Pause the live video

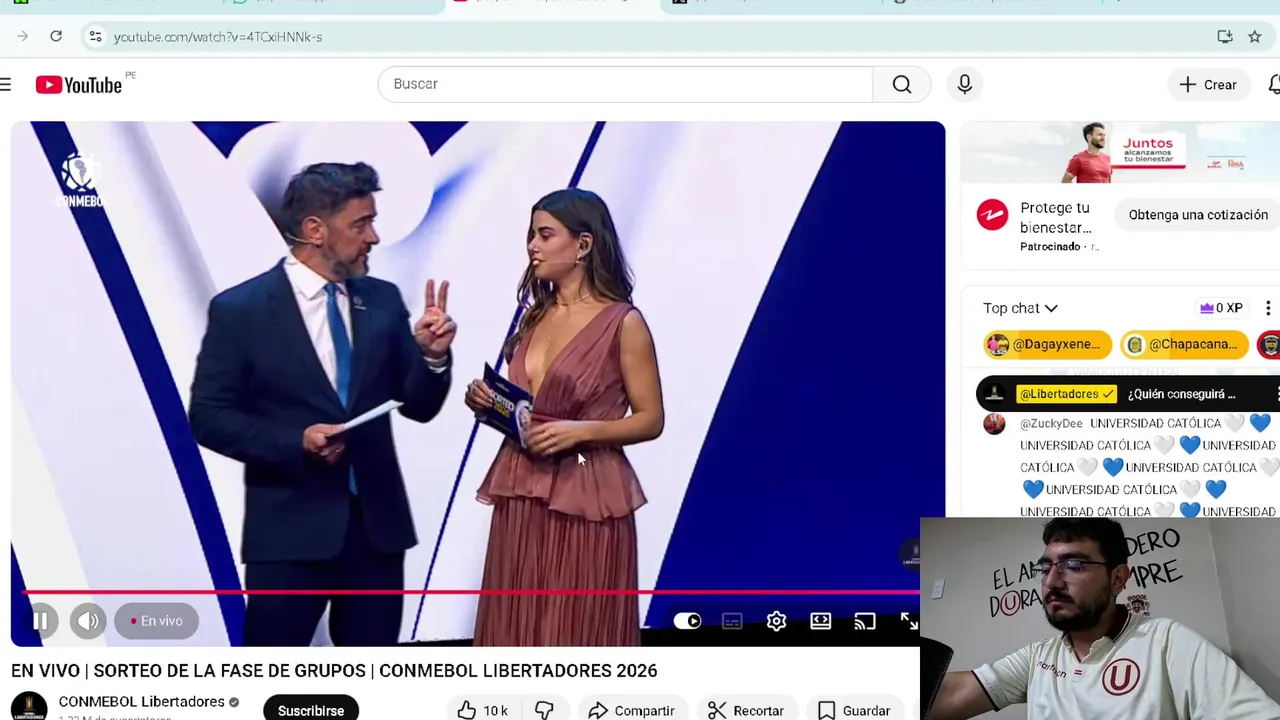[40, 621]
